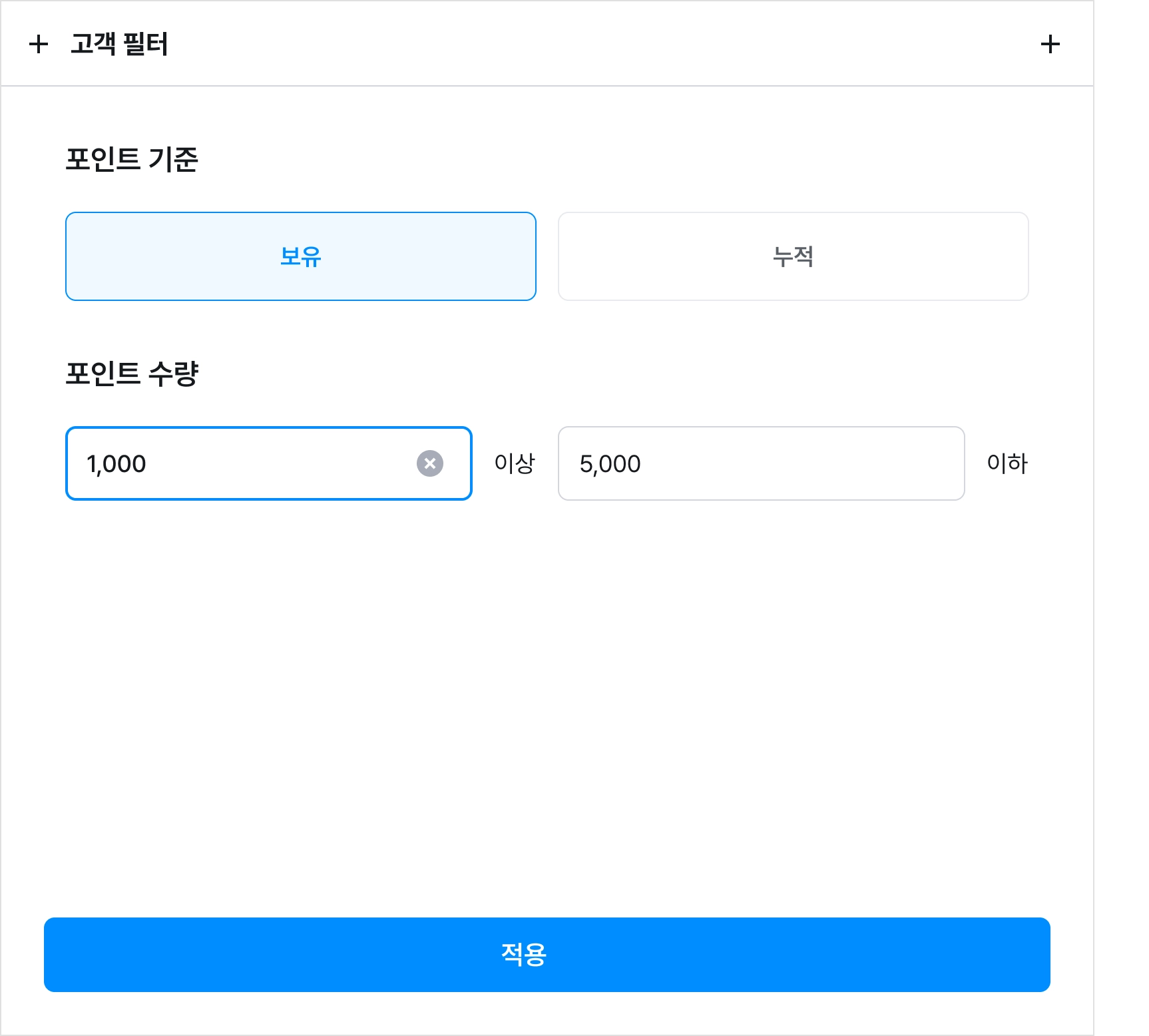Image resolution: width=1149 pixels, height=1036 pixels.
Task: Select the 보유 point basis option
Action: point(301,256)
